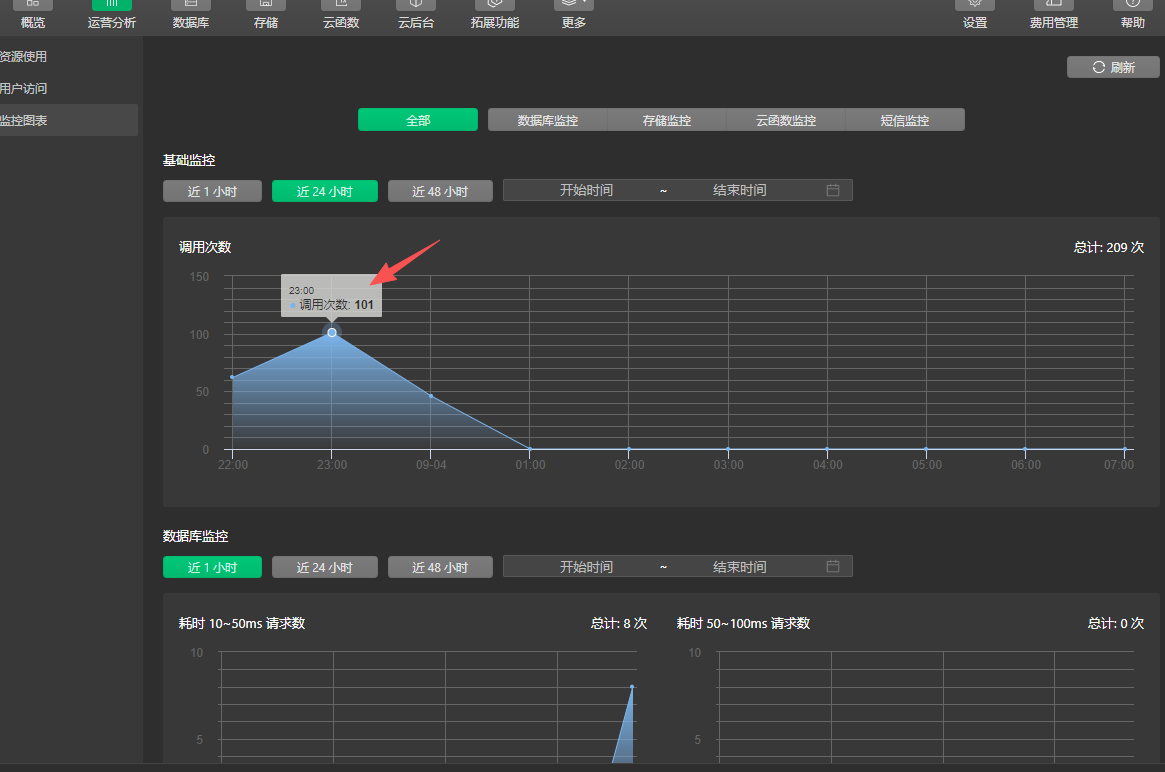Open 设置 settings
1165x772 pixels.
[975, 15]
